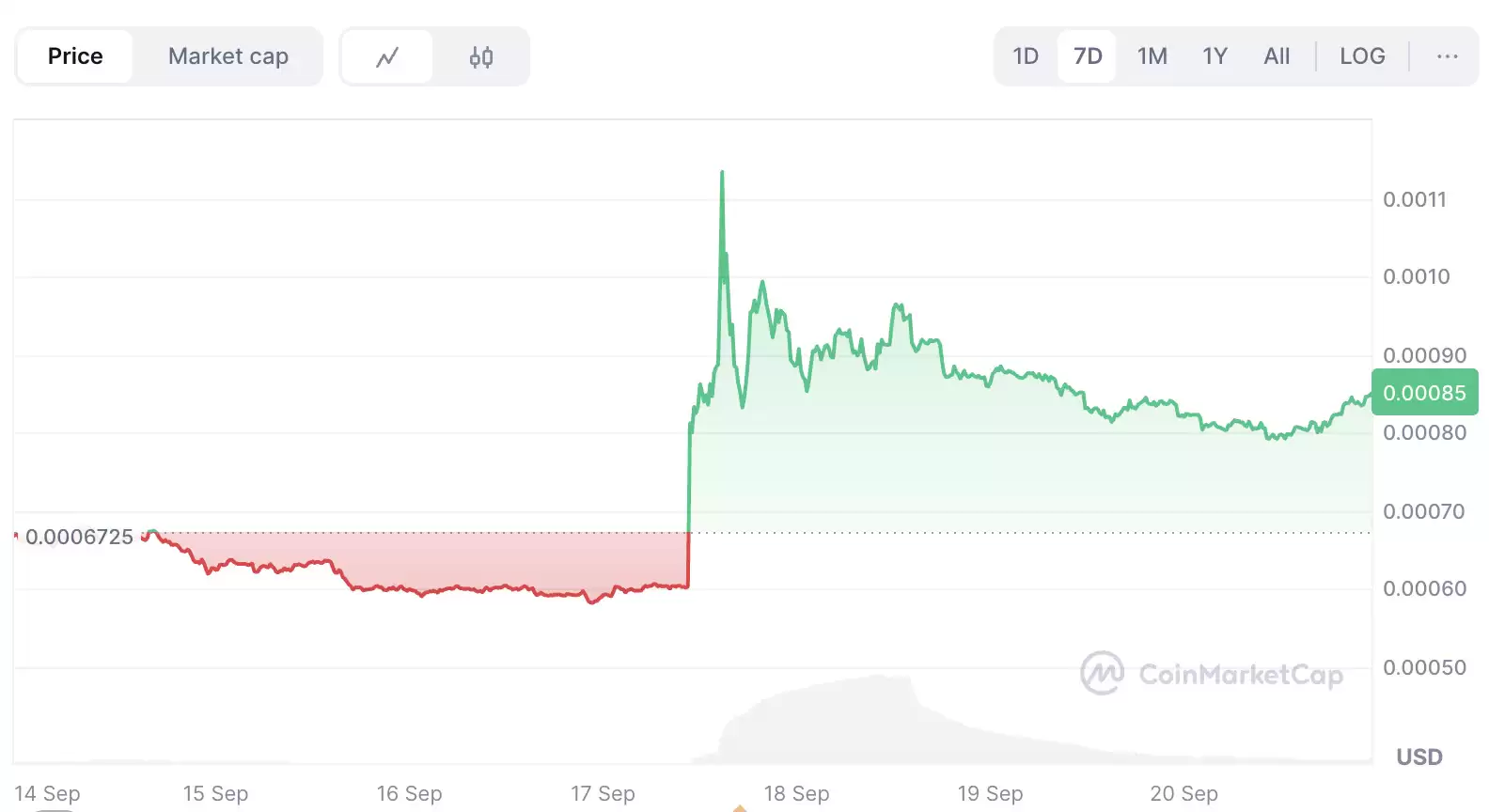Click the 18 Sep date axis label
Viewport: 1489px width, 812px height.
point(796,793)
